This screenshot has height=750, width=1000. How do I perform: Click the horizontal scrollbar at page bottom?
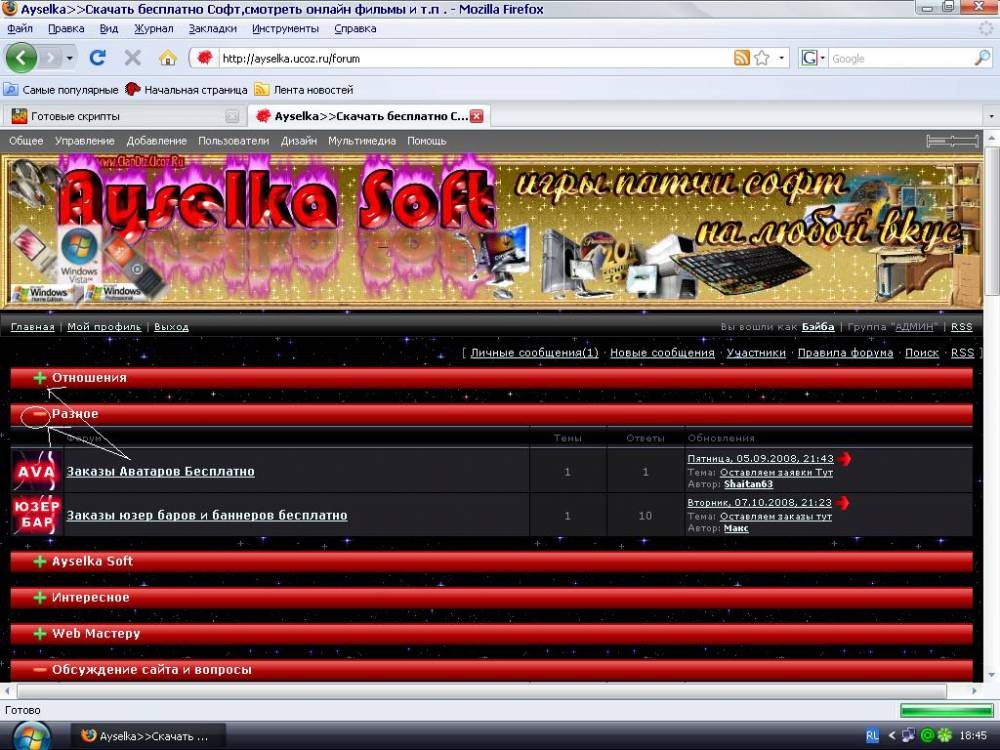480,691
